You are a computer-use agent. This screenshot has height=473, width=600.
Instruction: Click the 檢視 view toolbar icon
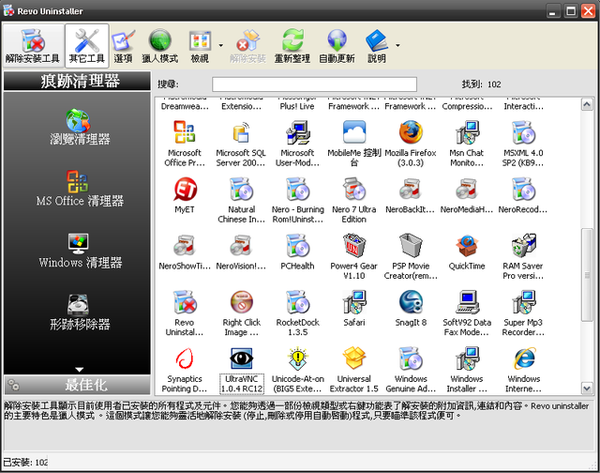pyautogui.click(x=200, y=46)
